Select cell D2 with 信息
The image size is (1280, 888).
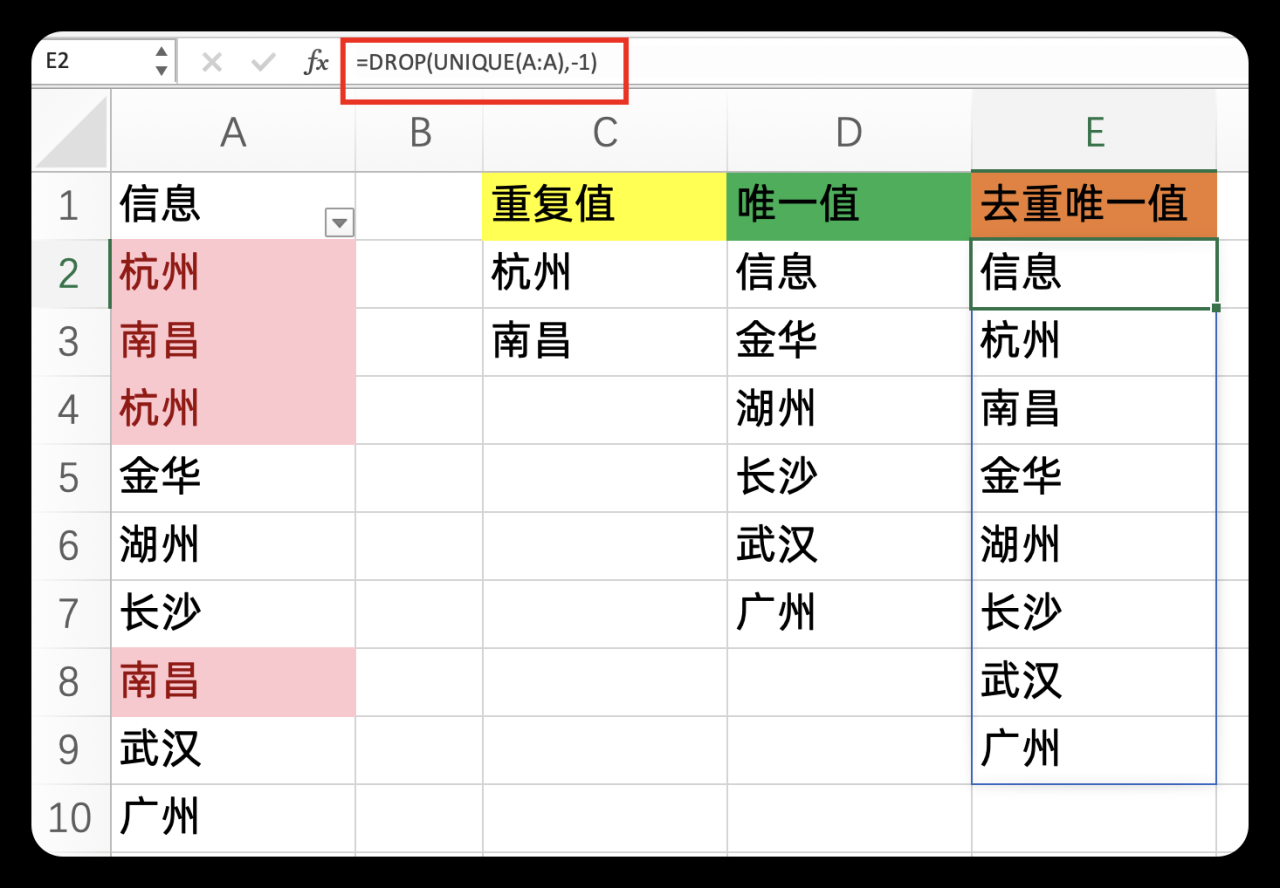click(x=849, y=274)
